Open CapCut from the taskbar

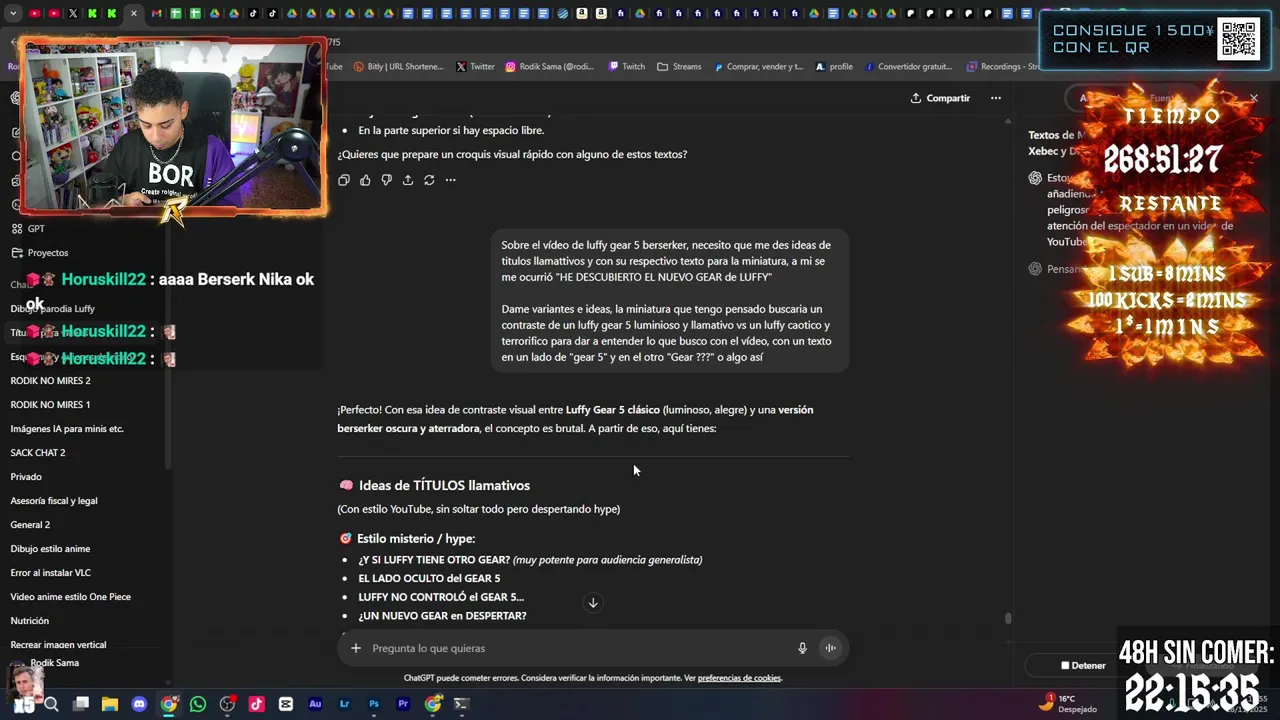pyautogui.click(x=286, y=704)
